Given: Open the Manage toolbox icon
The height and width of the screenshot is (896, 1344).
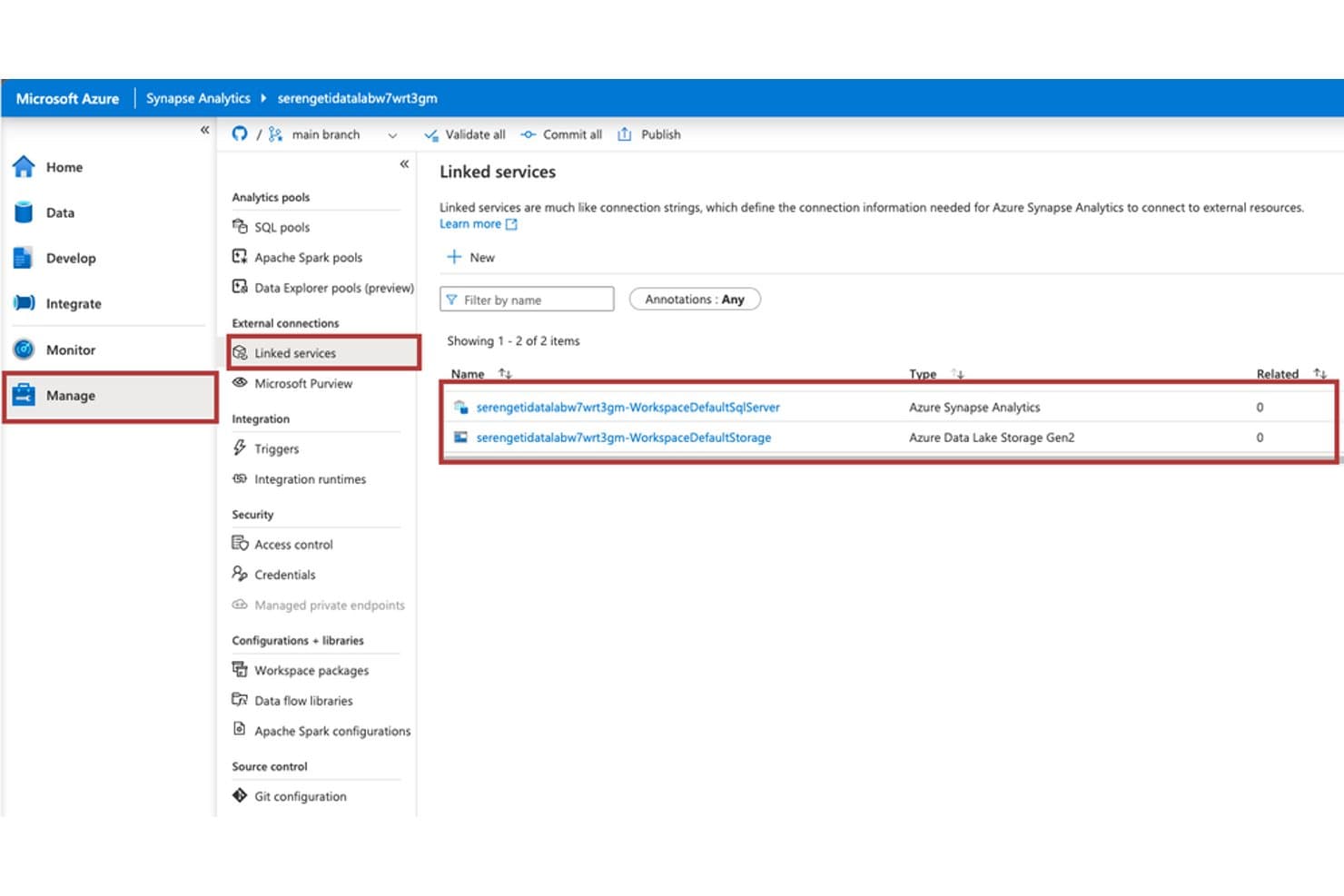Looking at the screenshot, I should pos(24,395).
